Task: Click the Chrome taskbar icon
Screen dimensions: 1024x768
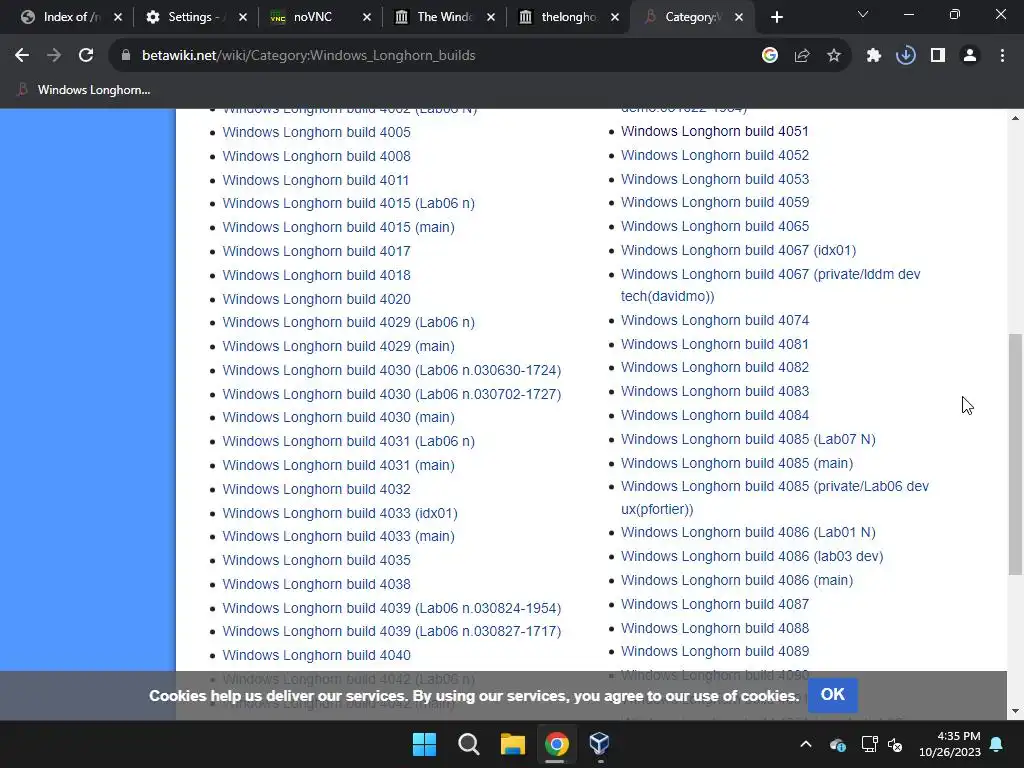Action: tap(556, 744)
